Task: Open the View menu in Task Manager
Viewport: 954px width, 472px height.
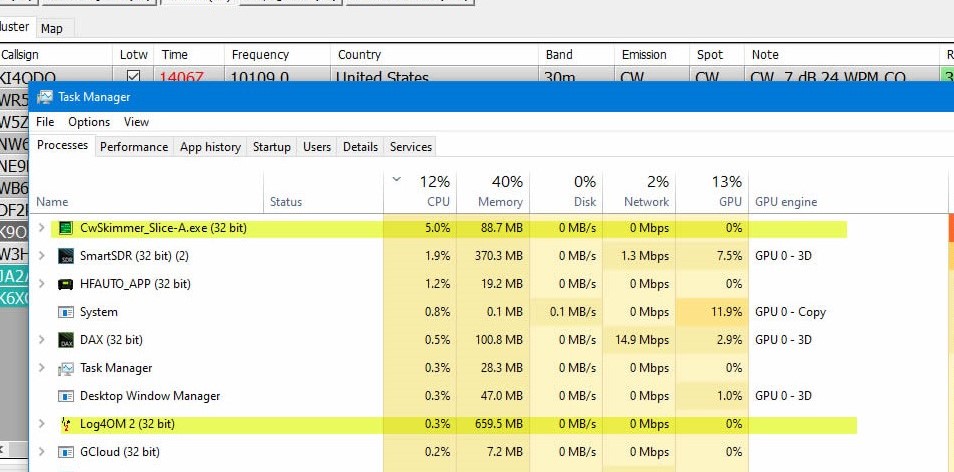Action: click(136, 122)
